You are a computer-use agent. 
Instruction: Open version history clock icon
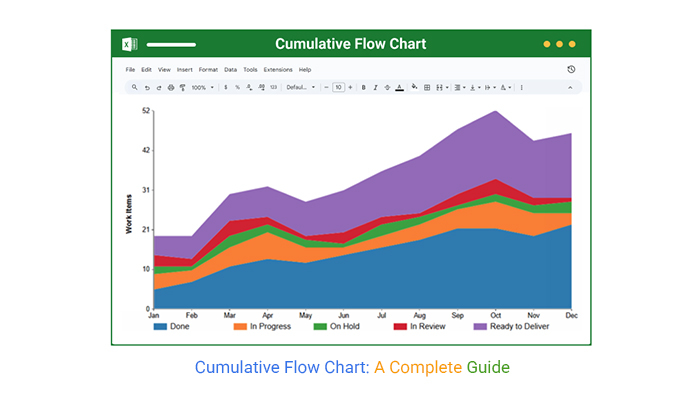pyautogui.click(x=571, y=70)
